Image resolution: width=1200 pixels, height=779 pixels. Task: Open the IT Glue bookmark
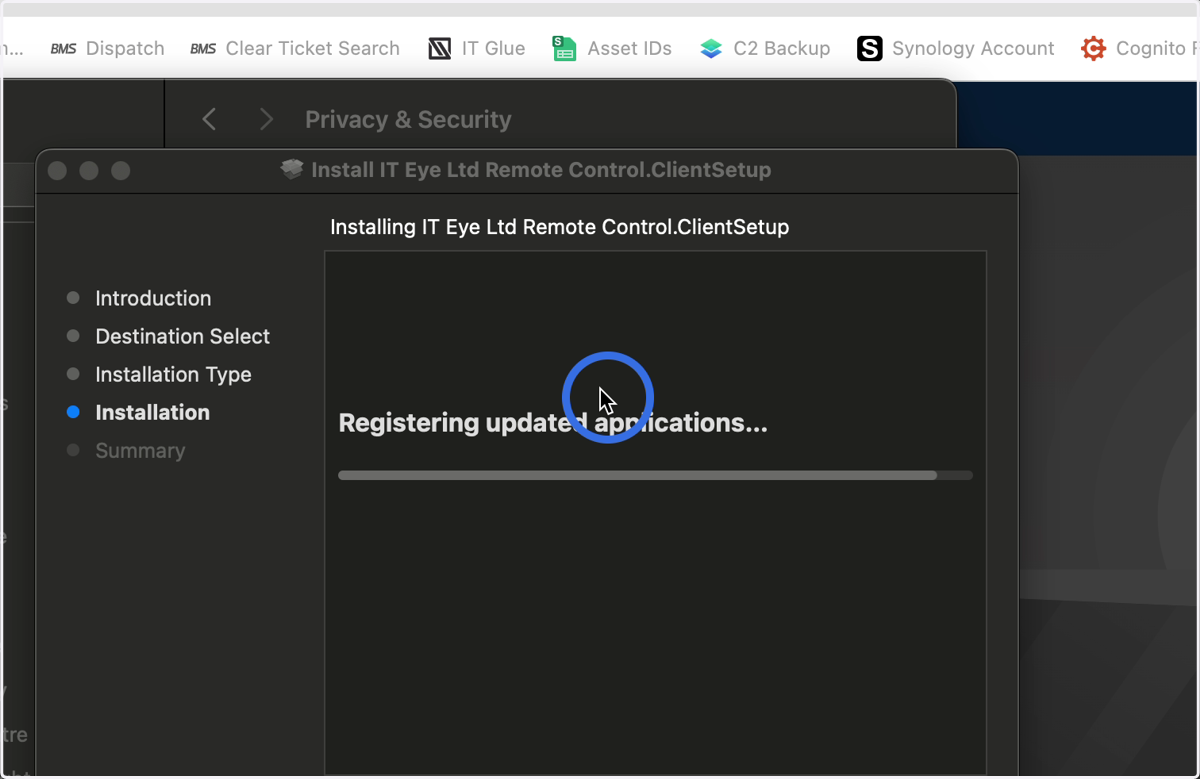tap(477, 48)
